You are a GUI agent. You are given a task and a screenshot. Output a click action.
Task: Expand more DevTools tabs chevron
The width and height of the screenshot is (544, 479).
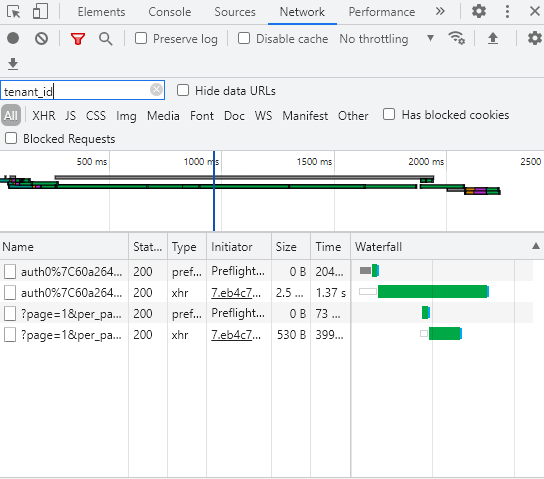pyautogui.click(x=440, y=11)
